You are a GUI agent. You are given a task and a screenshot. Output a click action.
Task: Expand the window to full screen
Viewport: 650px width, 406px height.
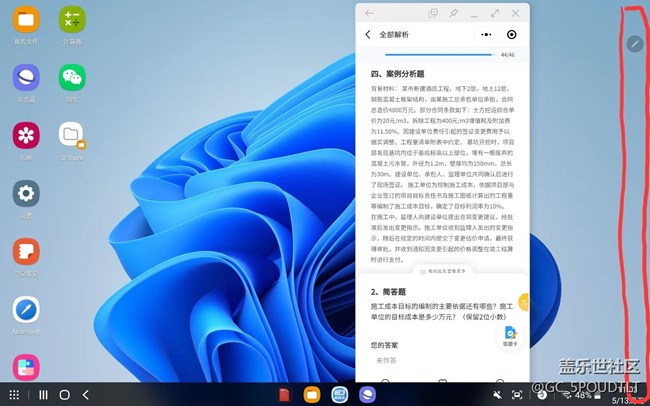coord(495,13)
